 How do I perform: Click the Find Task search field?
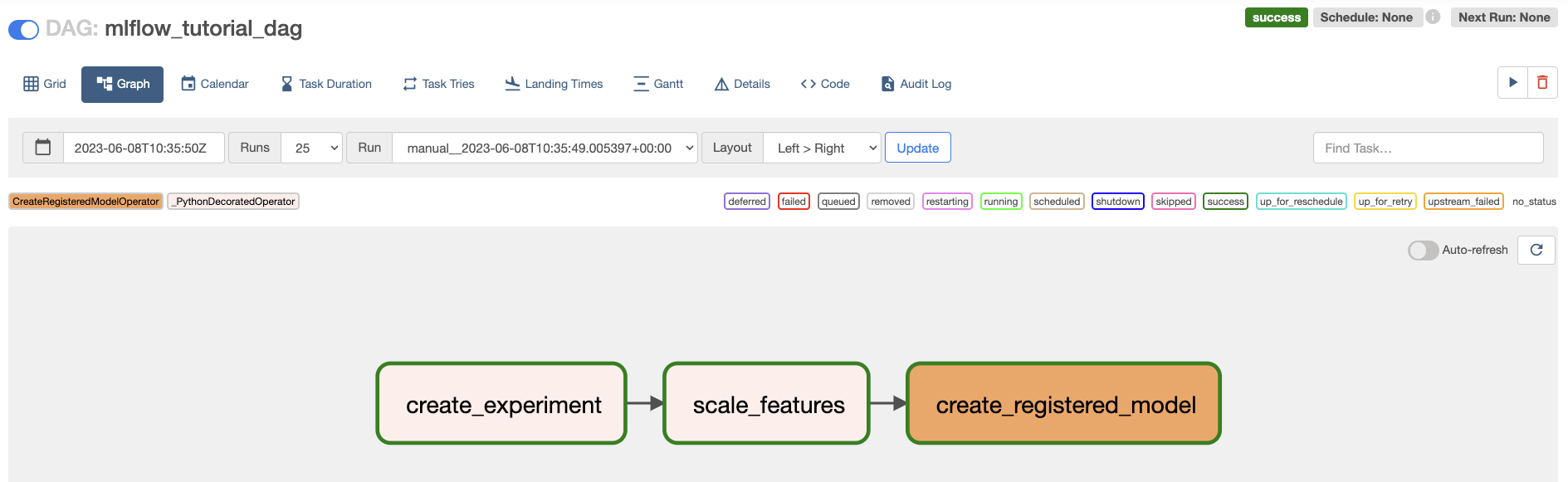pos(1428,148)
